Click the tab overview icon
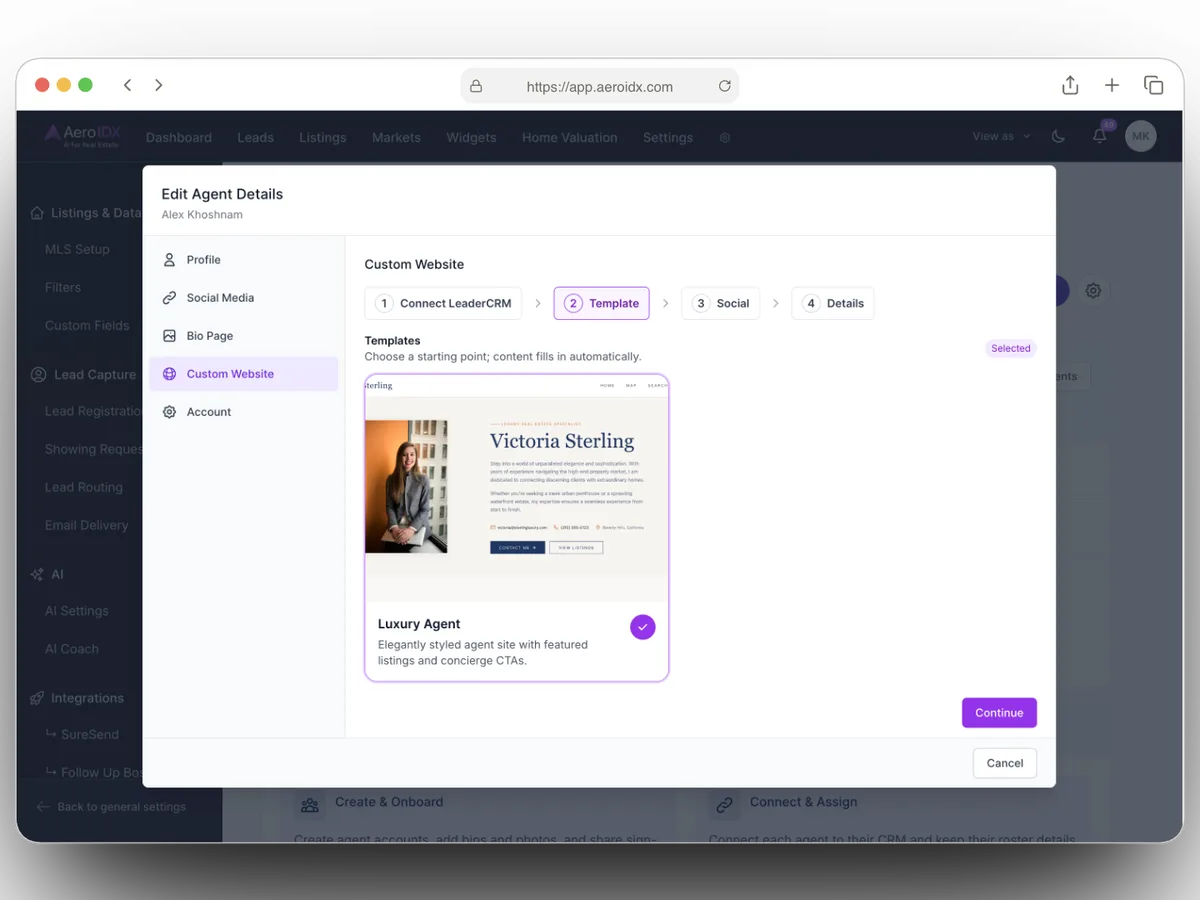The image size is (1200, 900). coord(1154,86)
